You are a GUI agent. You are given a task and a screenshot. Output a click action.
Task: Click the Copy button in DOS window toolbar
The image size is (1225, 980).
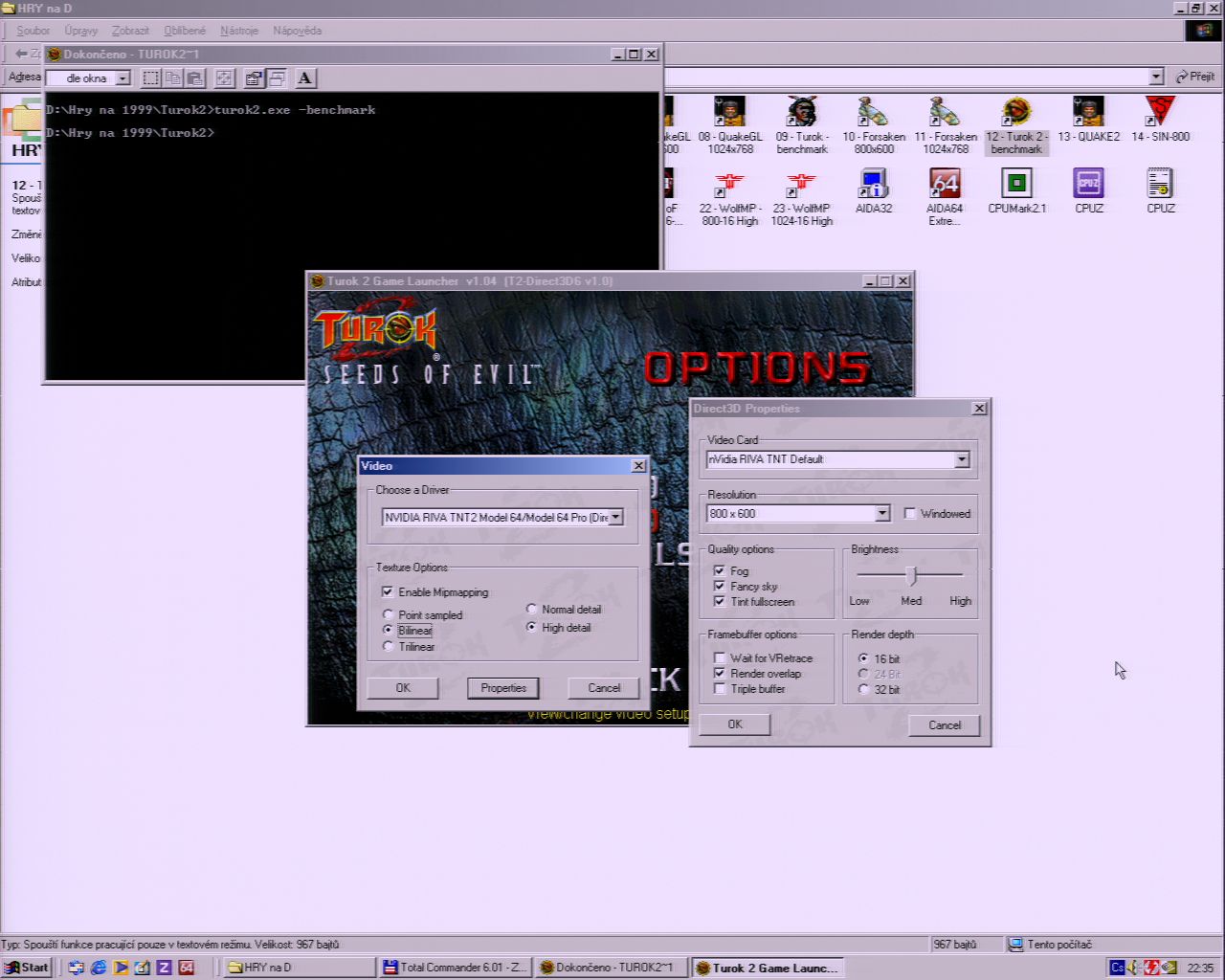click(x=172, y=78)
